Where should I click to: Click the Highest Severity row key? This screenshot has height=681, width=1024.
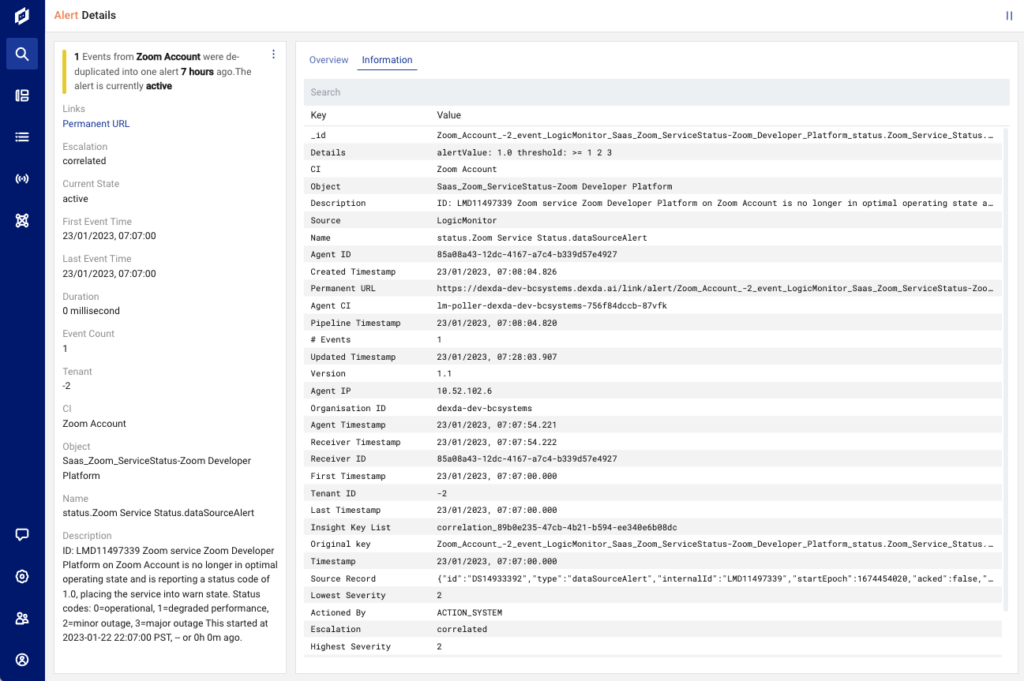point(351,646)
